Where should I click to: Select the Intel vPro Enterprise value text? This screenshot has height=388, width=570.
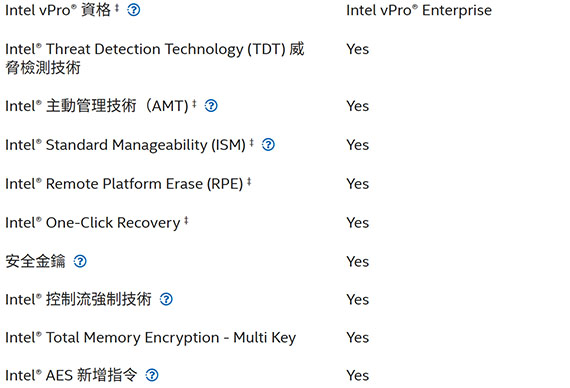click(419, 11)
